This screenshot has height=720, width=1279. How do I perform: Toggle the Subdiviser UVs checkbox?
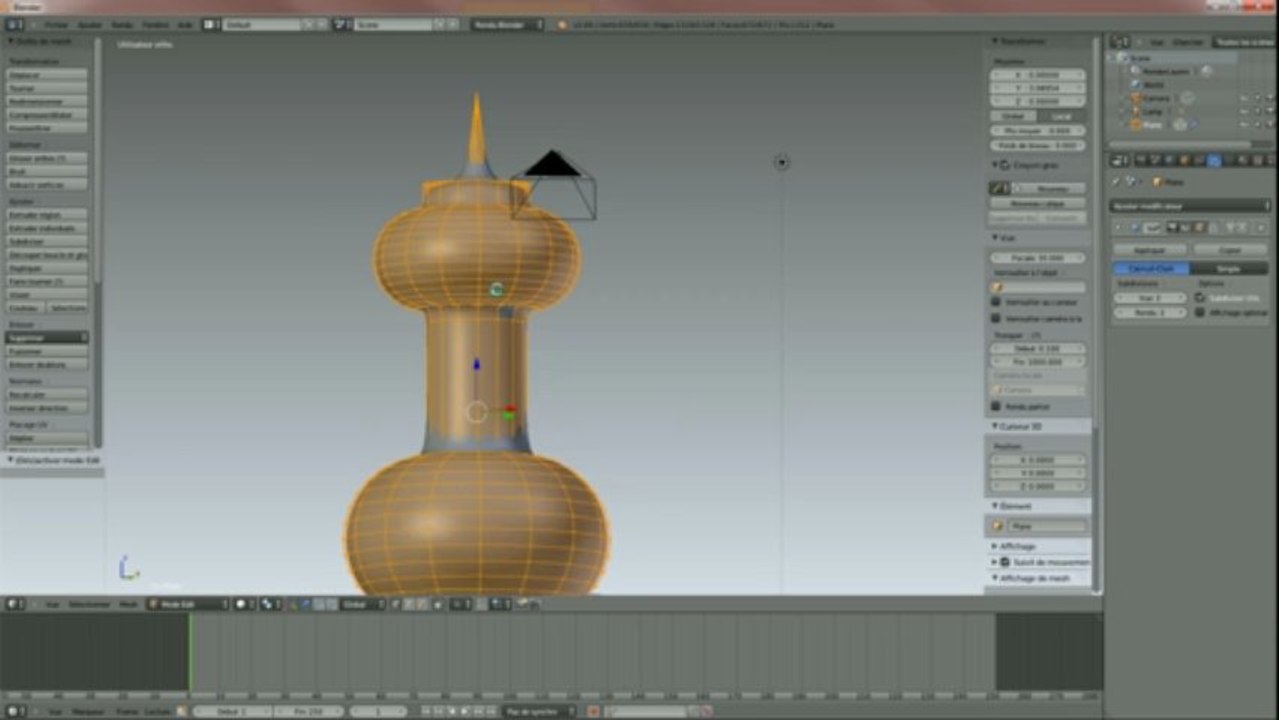(x=1200, y=298)
